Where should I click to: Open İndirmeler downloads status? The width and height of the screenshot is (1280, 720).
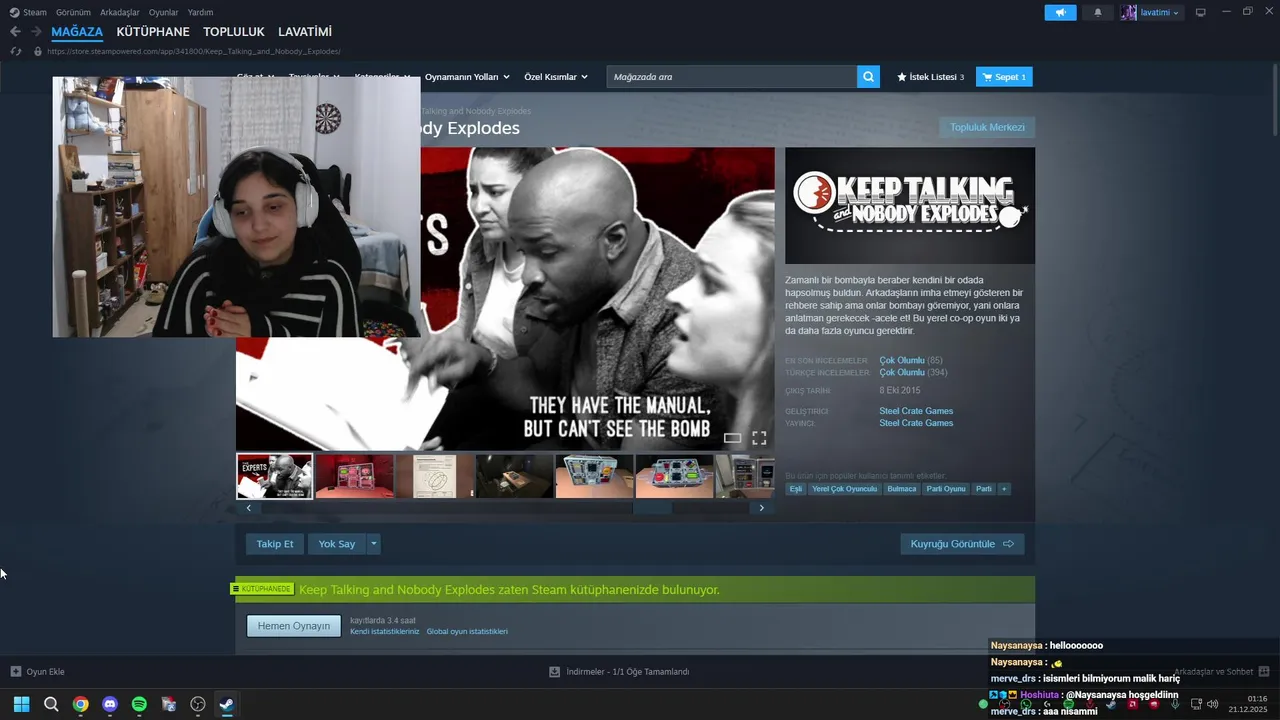click(x=620, y=671)
